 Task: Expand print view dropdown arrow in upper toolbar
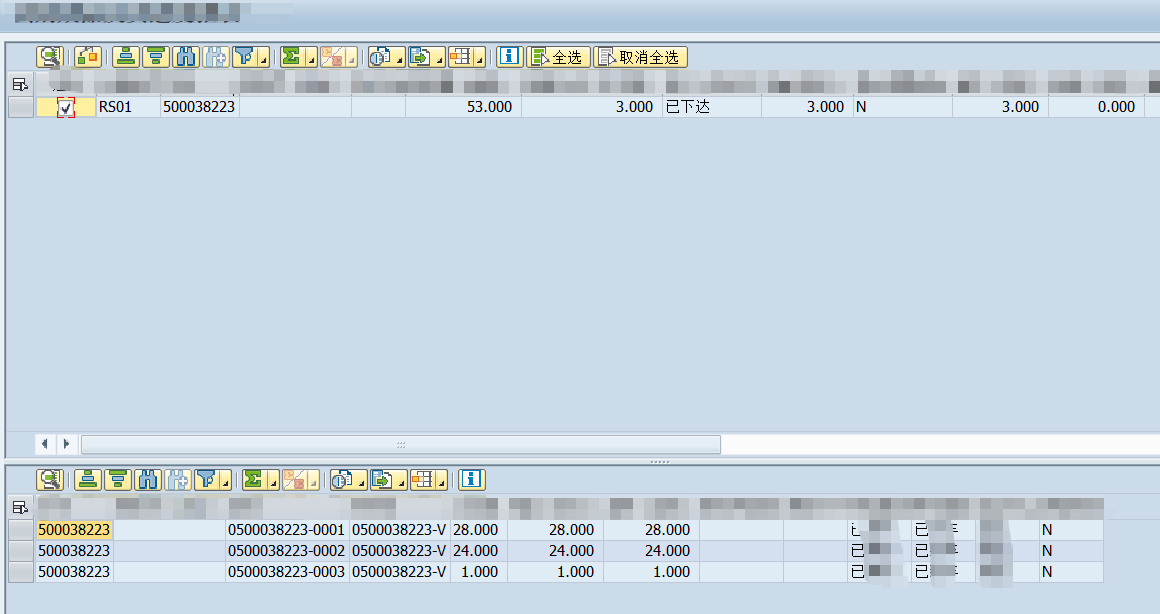coord(399,58)
